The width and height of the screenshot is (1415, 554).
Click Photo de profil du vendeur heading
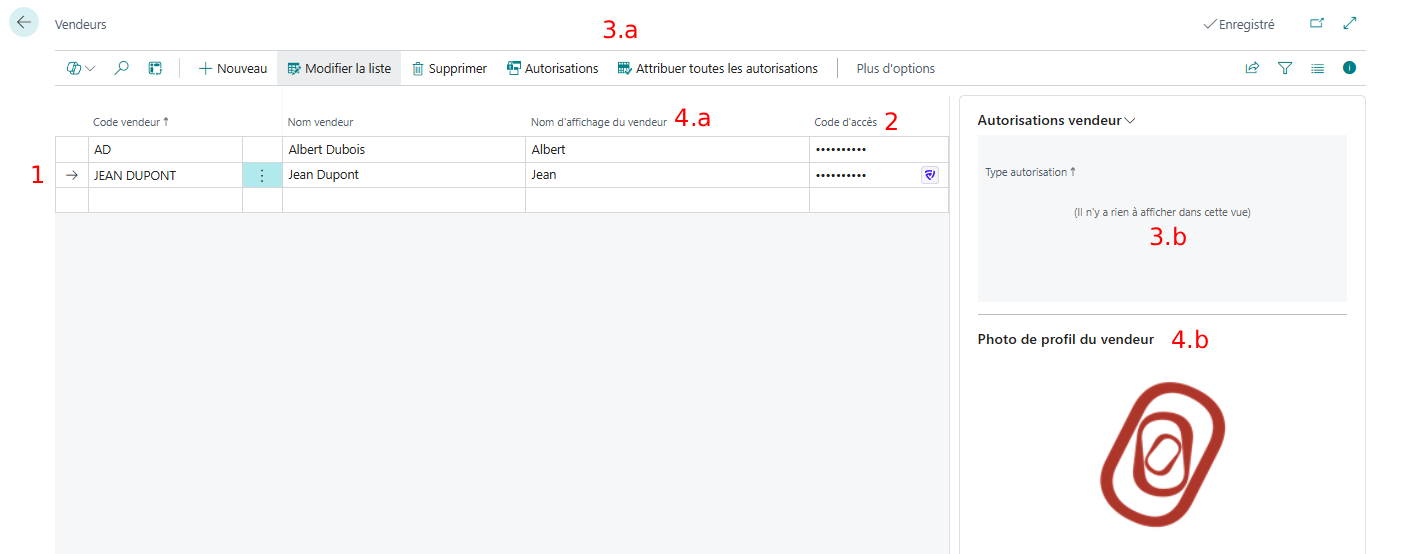(1066, 340)
